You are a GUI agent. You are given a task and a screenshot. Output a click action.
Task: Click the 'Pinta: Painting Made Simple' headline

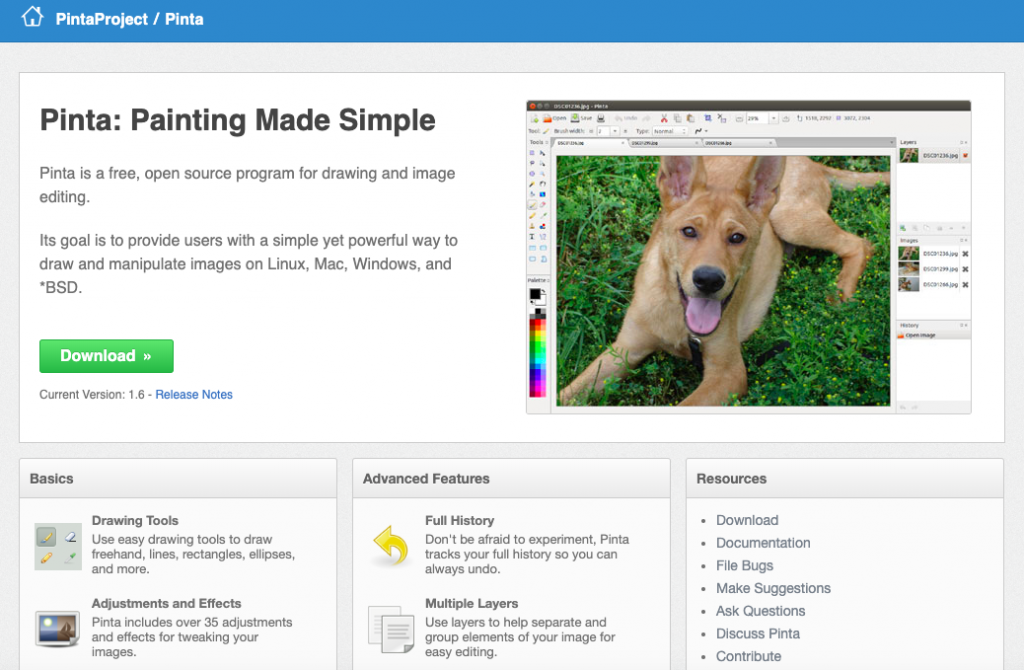[x=238, y=120]
